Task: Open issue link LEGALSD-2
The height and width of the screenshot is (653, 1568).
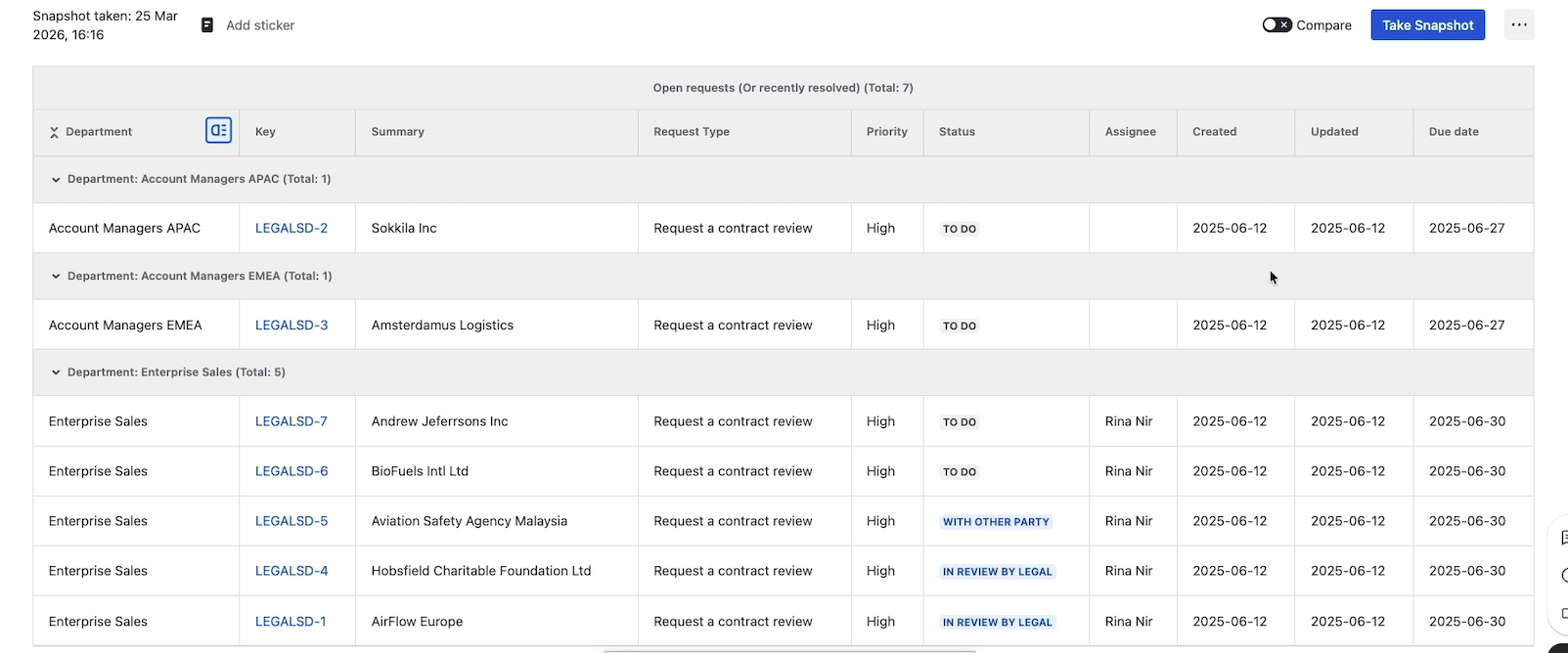Action: pyautogui.click(x=291, y=228)
